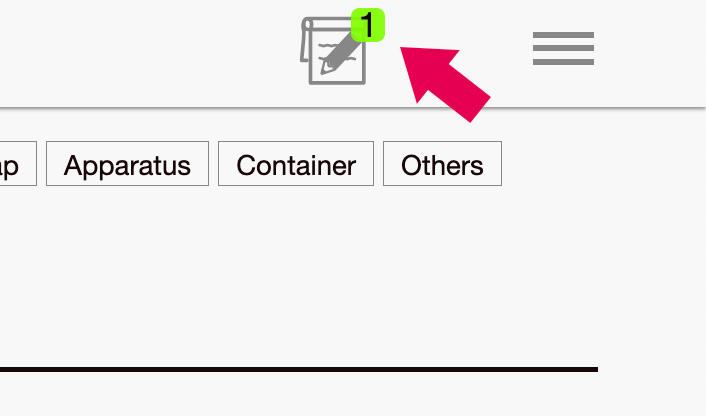
Task: Select the Apparatus category filter
Action: (x=127, y=163)
